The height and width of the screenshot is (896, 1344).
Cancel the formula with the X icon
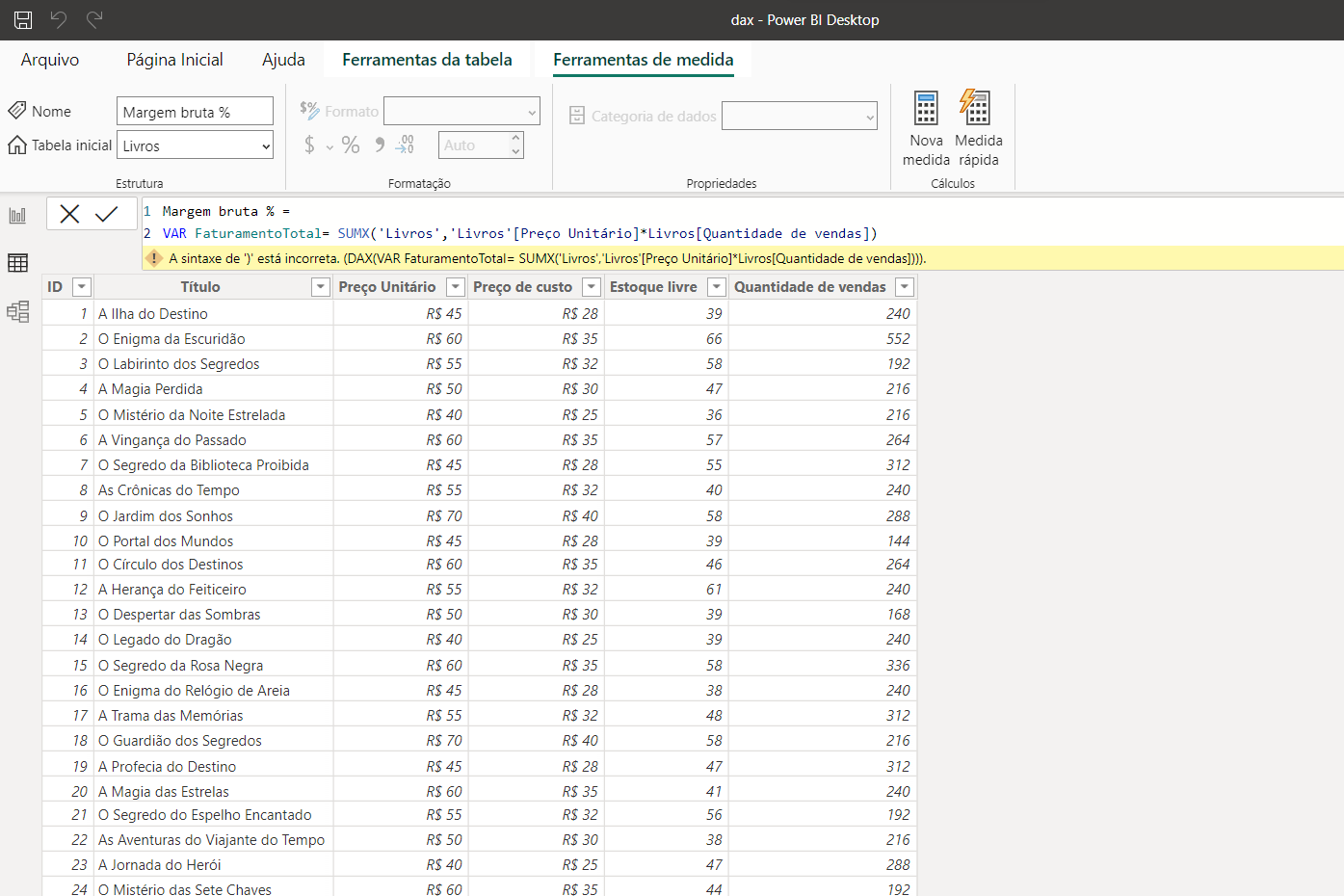tap(69, 214)
